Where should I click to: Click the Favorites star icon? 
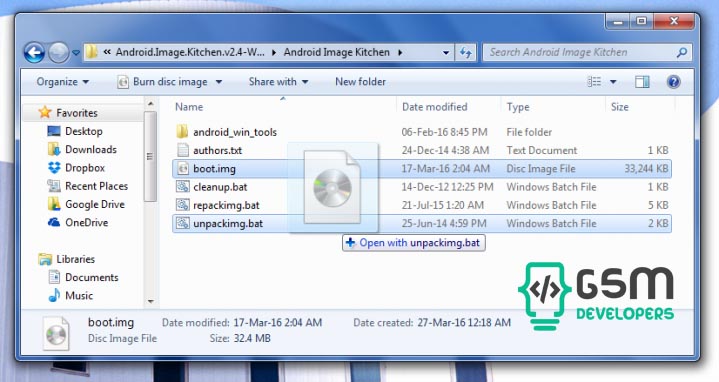[45, 112]
